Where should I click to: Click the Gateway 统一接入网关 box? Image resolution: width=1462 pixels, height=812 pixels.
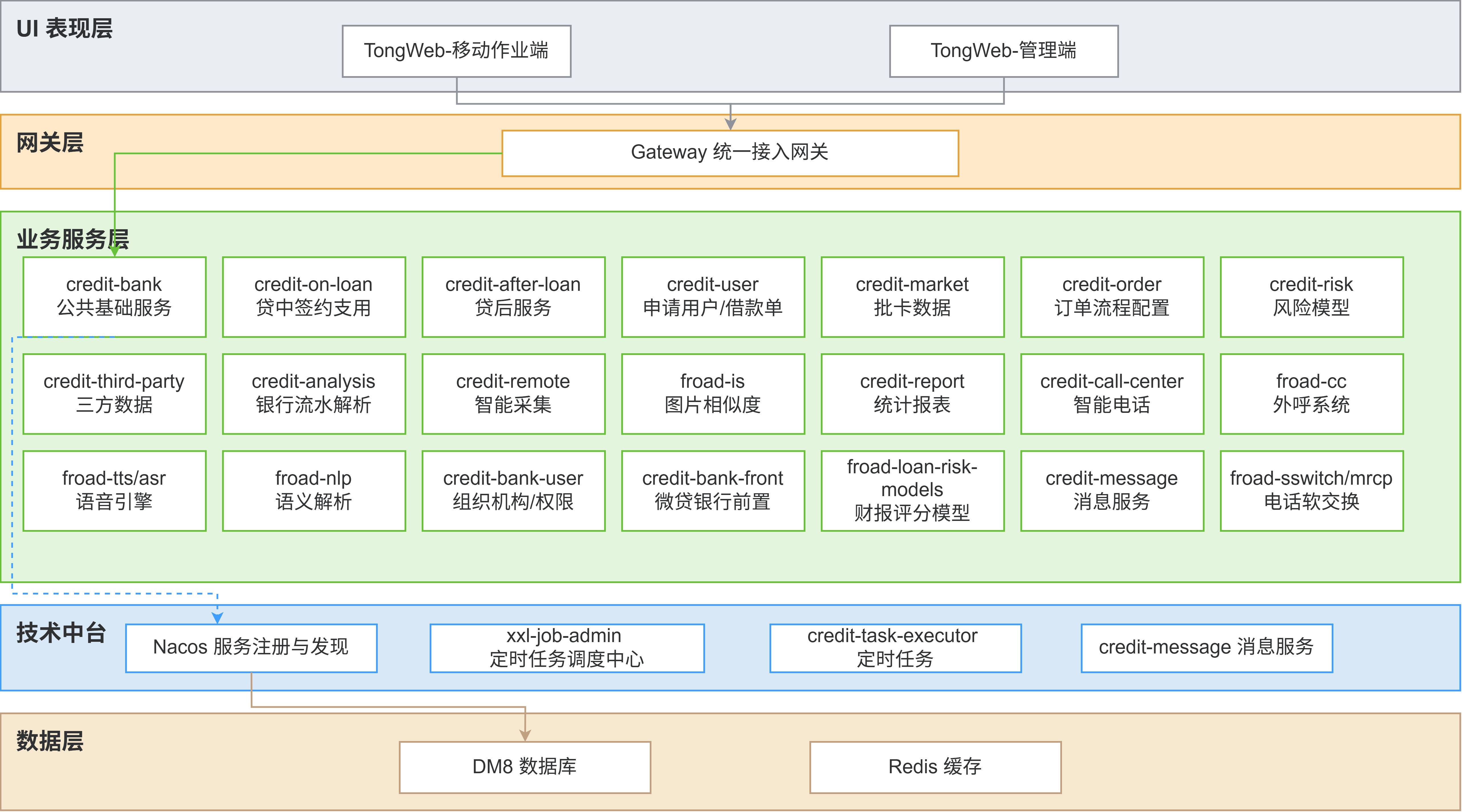[730, 153]
